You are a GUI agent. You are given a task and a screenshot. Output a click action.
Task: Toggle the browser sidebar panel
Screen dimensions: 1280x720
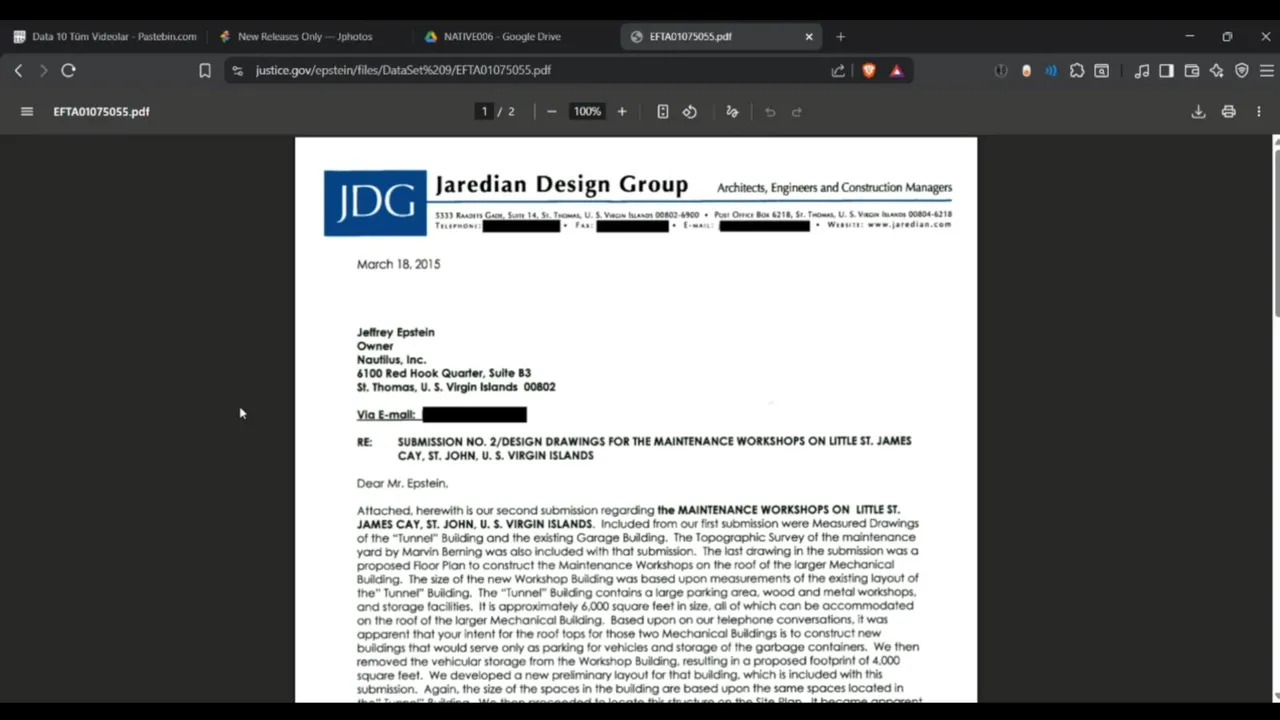click(x=1166, y=70)
